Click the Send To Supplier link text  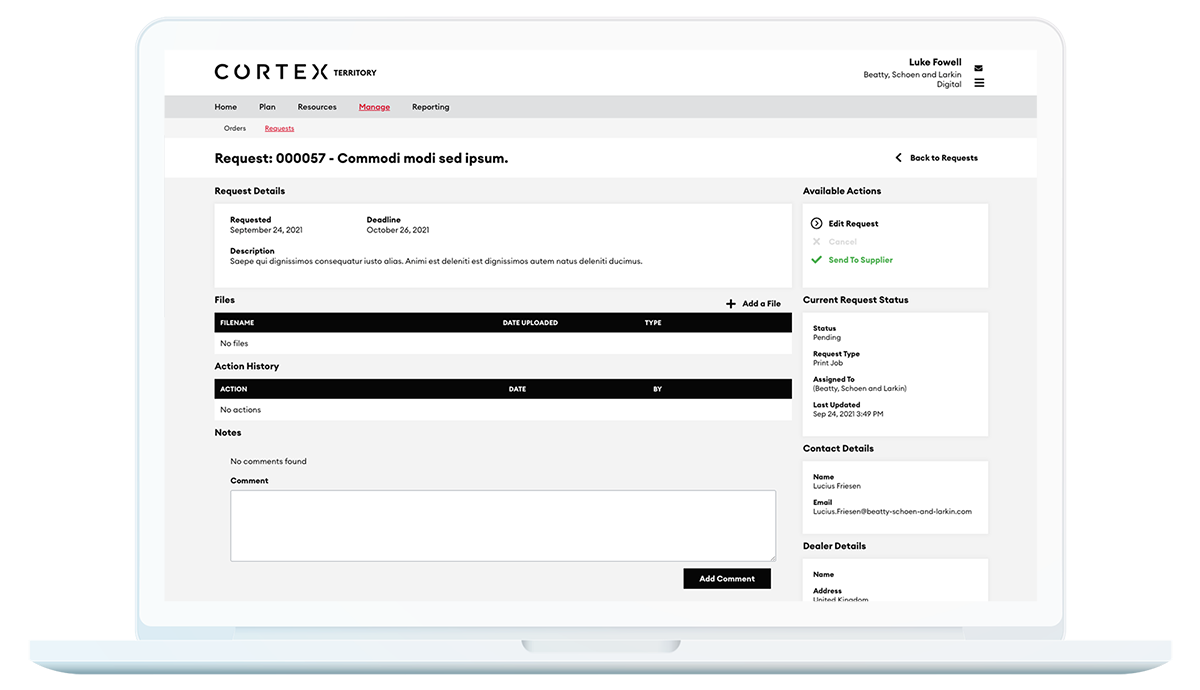pos(860,260)
